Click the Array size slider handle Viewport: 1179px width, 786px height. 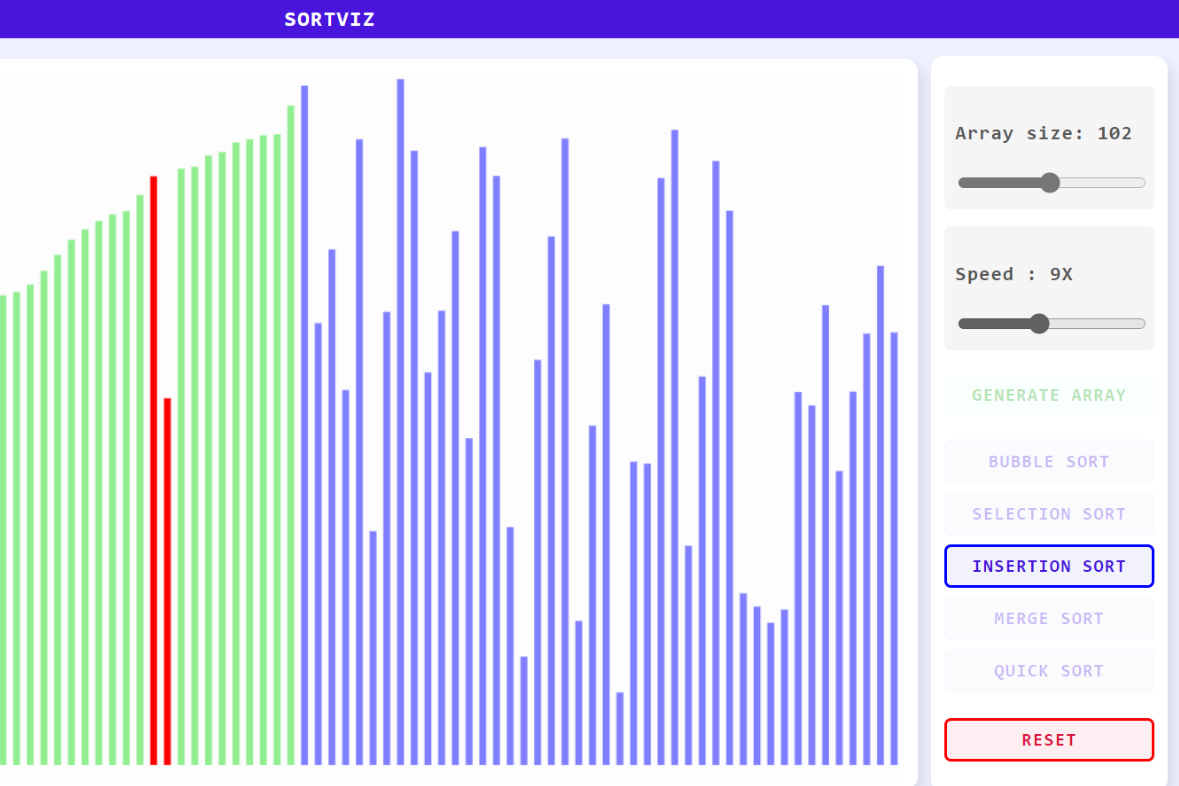1049,182
